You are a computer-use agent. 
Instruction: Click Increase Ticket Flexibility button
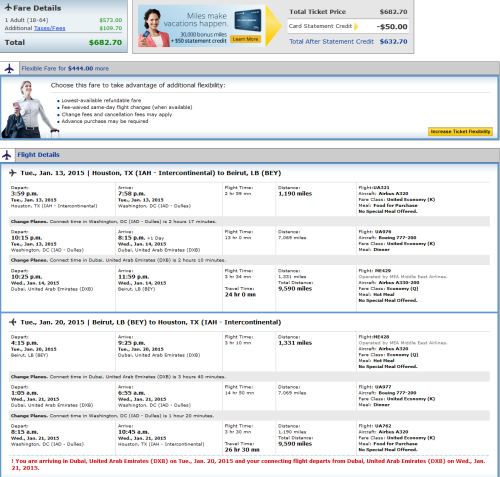460,132
